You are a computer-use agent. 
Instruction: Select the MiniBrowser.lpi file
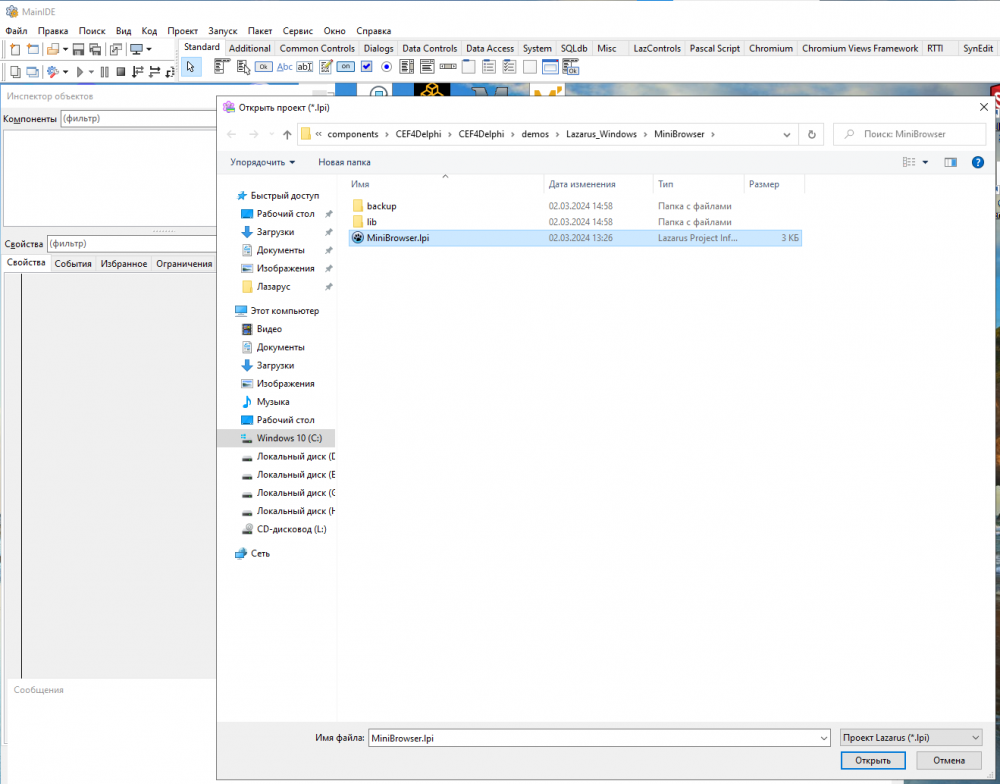(398, 238)
